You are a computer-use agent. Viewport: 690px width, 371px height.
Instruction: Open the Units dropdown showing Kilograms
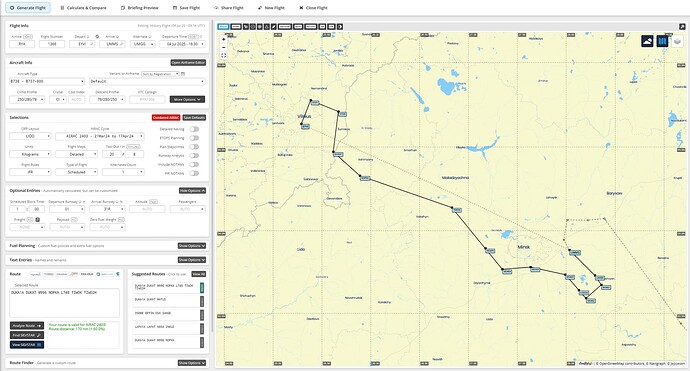point(30,154)
